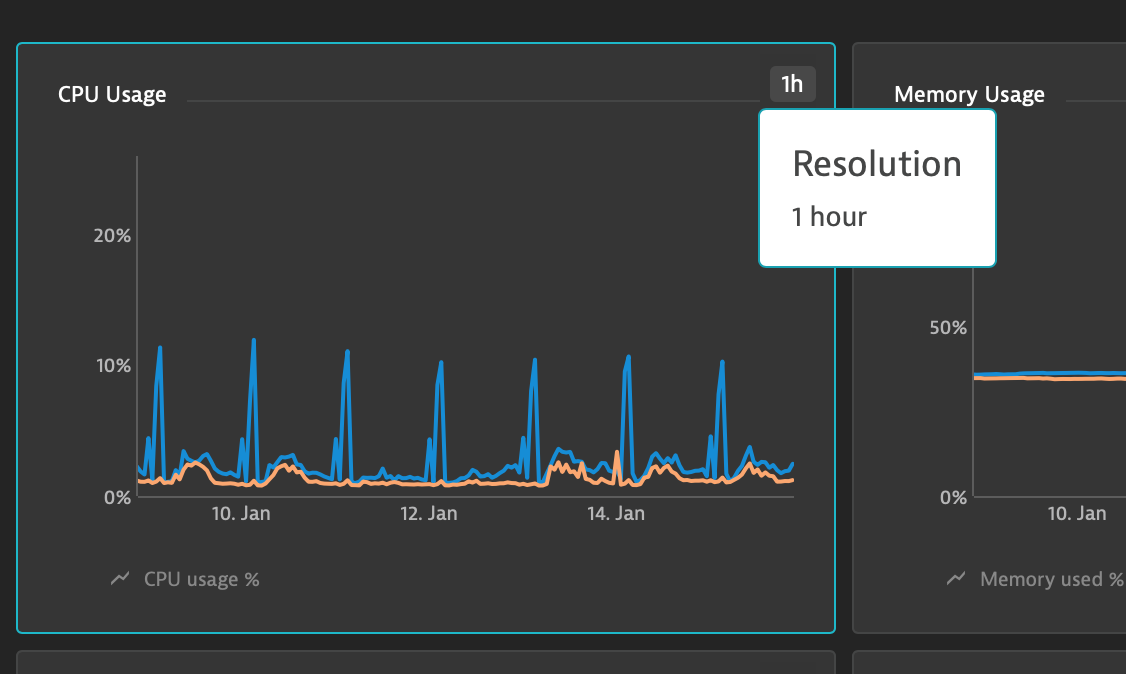1126x674 pixels.
Task: Click the CPU Usage tile title
Action: point(112,95)
